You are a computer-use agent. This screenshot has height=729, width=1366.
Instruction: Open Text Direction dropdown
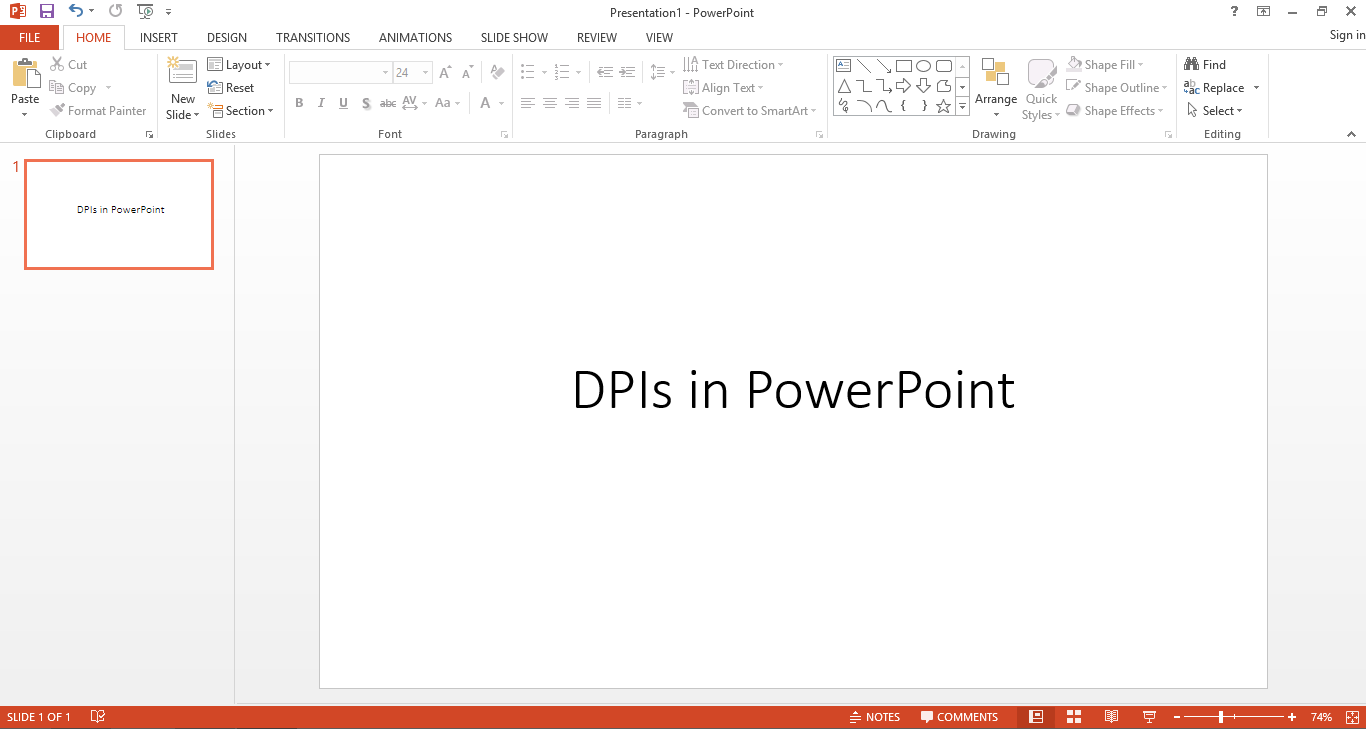[733, 65]
